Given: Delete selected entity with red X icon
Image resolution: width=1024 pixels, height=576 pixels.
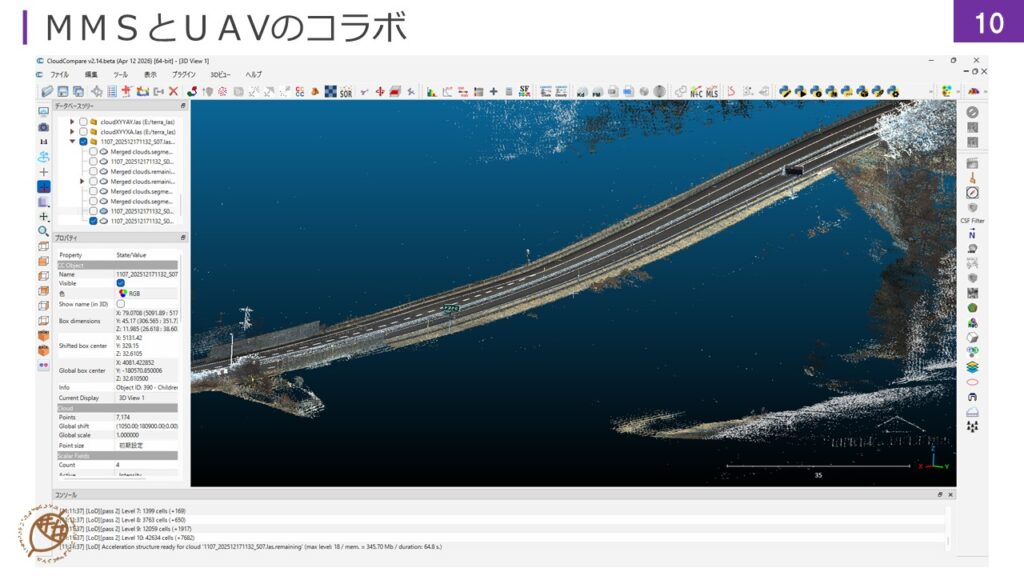Looking at the screenshot, I should pyautogui.click(x=173, y=91).
